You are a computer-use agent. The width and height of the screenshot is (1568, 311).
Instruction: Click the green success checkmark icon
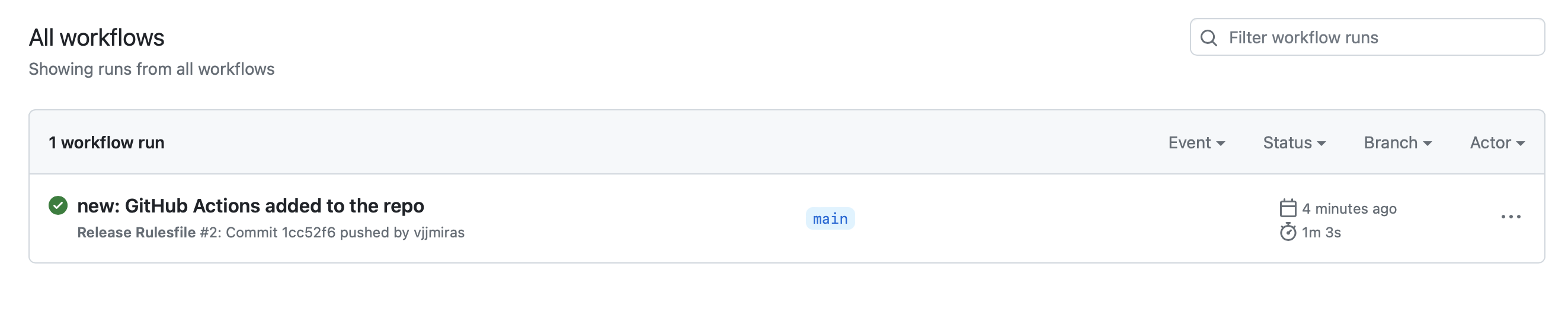58,205
